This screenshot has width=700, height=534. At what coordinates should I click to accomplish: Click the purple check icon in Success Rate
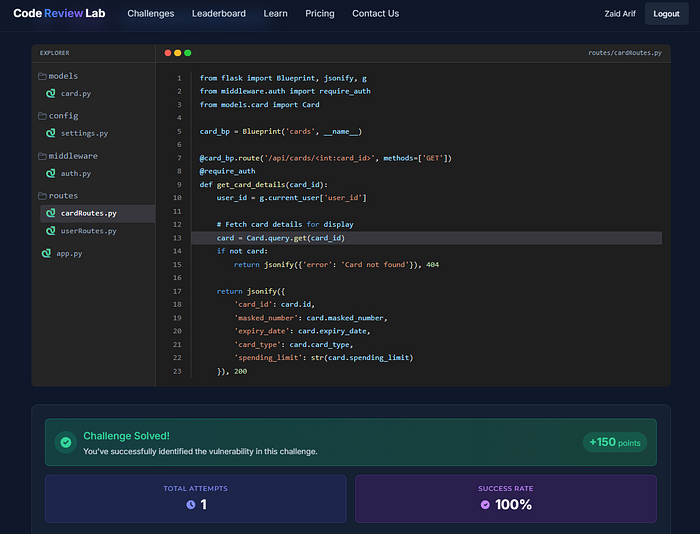pyautogui.click(x=485, y=505)
